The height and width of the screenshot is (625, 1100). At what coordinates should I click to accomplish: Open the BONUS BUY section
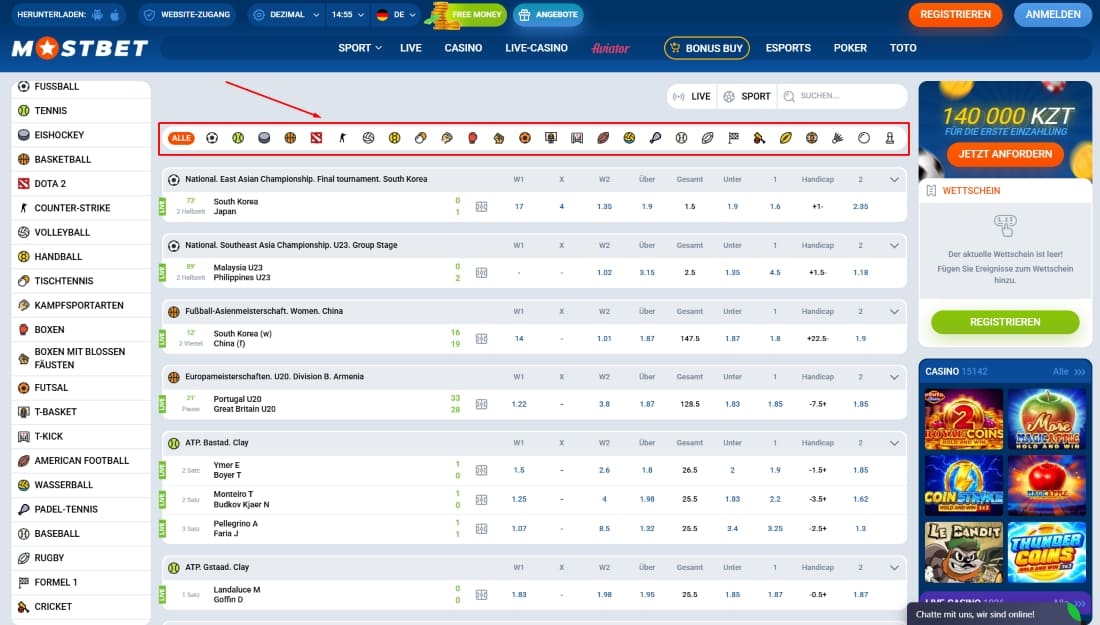(706, 48)
